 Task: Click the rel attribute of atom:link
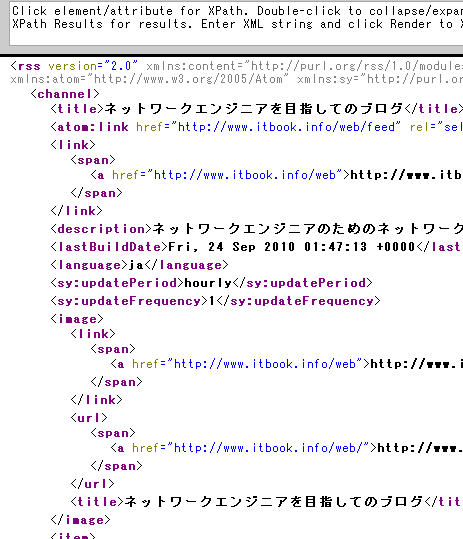[436, 127]
